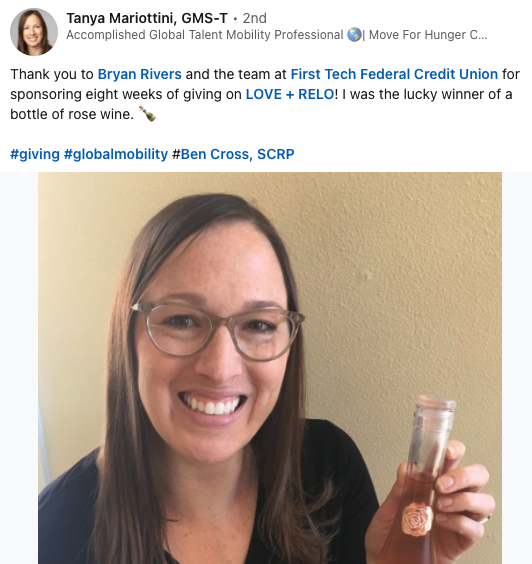The width and height of the screenshot is (532, 564).
Task: Click author name Tanya Mariottini, GMS-T
Action: 147,18
